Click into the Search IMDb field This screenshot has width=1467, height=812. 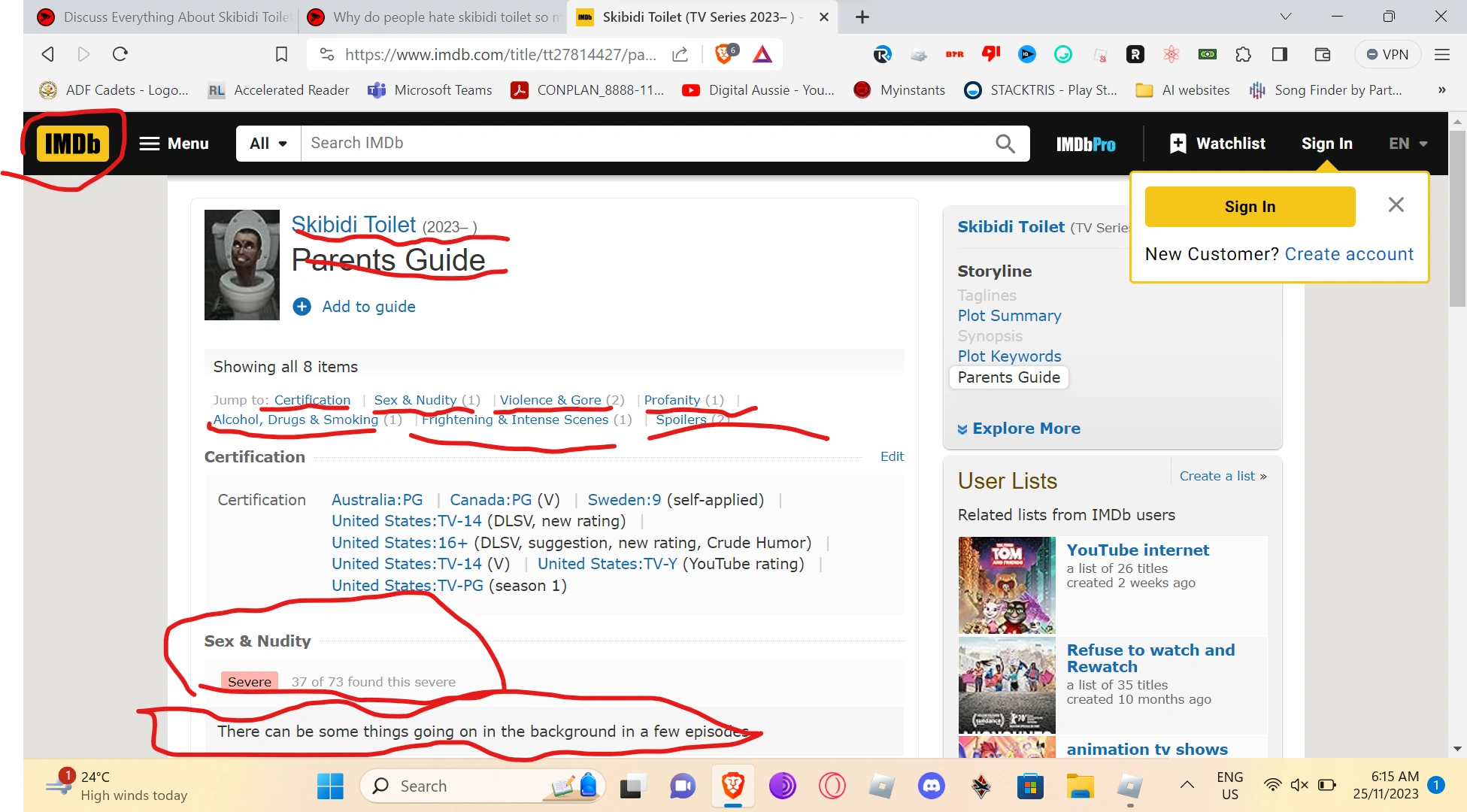point(647,143)
